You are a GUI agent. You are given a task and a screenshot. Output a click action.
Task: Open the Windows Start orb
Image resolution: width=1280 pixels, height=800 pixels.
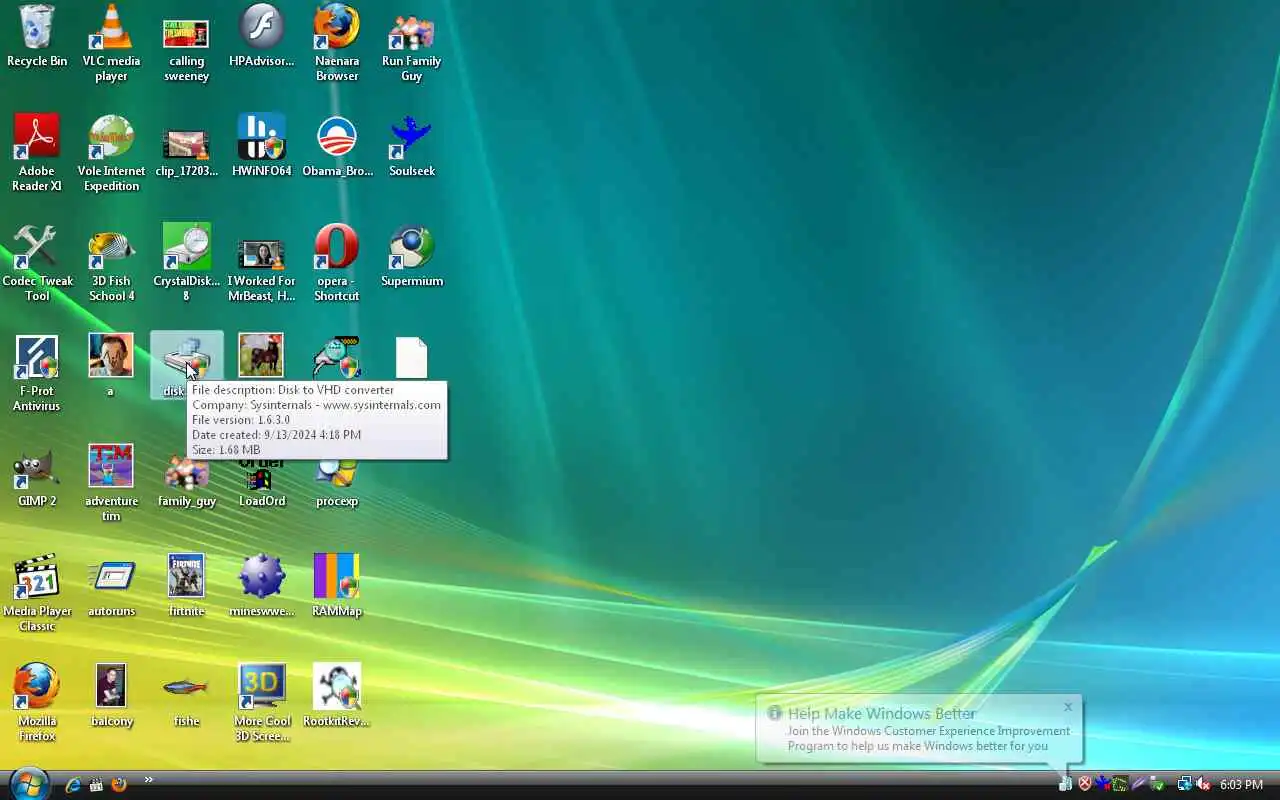coord(28,783)
